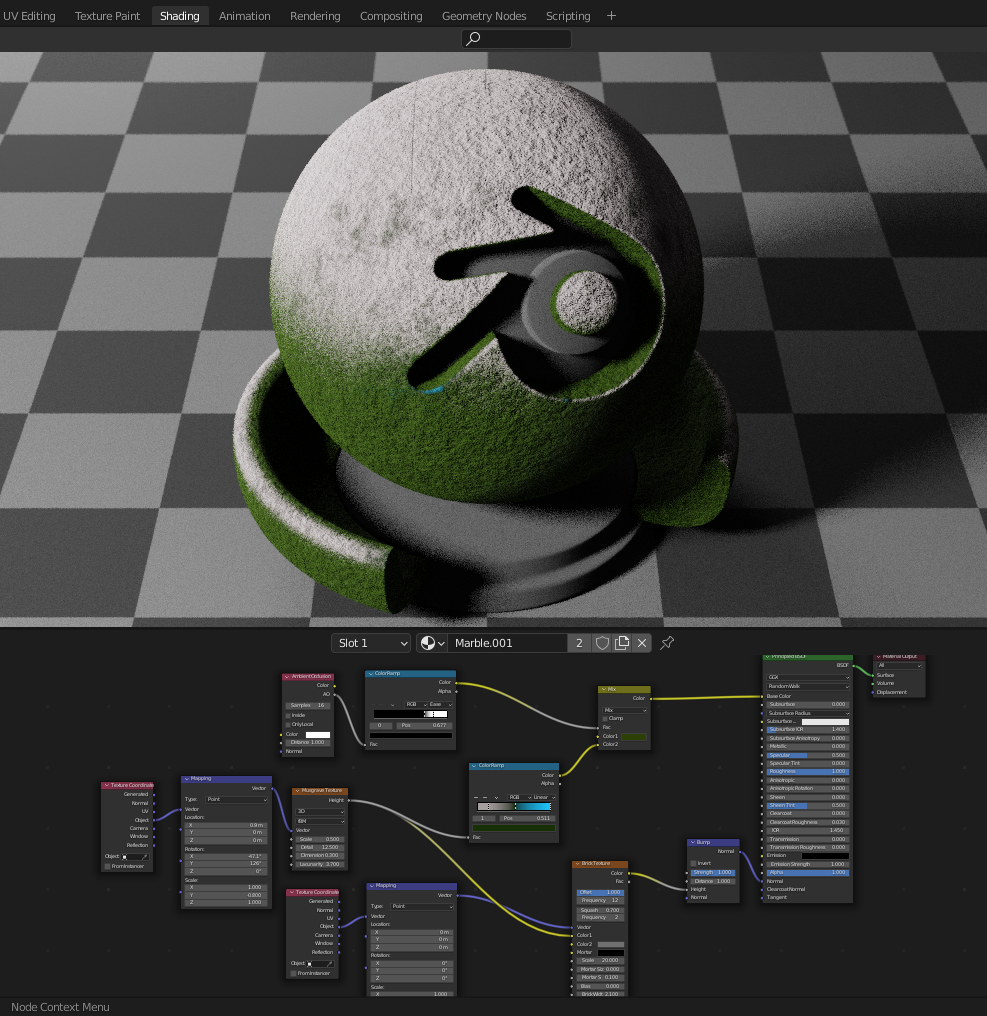This screenshot has width=987, height=1016.
Task: Open the green Color1 swatch in Mix node
Action: [634, 736]
